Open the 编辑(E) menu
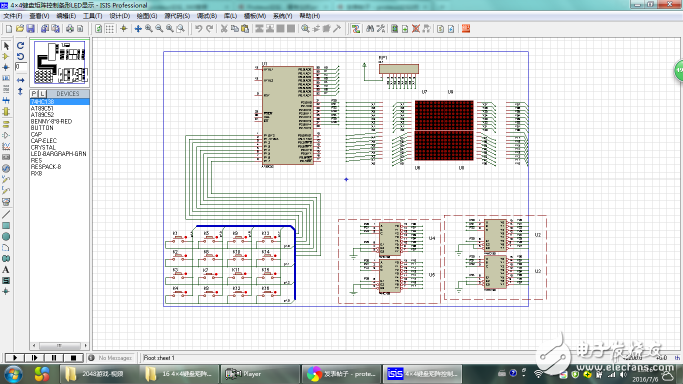The height and width of the screenshot is (384, 683). pyautogui.click(x=66, y=16)
